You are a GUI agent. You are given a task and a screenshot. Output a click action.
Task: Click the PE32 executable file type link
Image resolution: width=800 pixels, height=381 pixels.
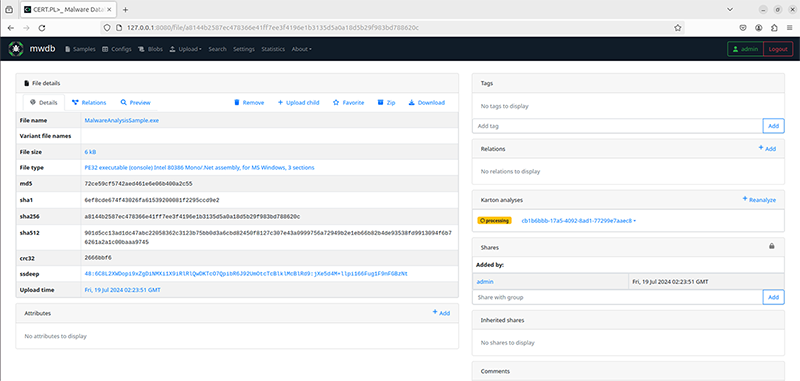coord(199,167)
